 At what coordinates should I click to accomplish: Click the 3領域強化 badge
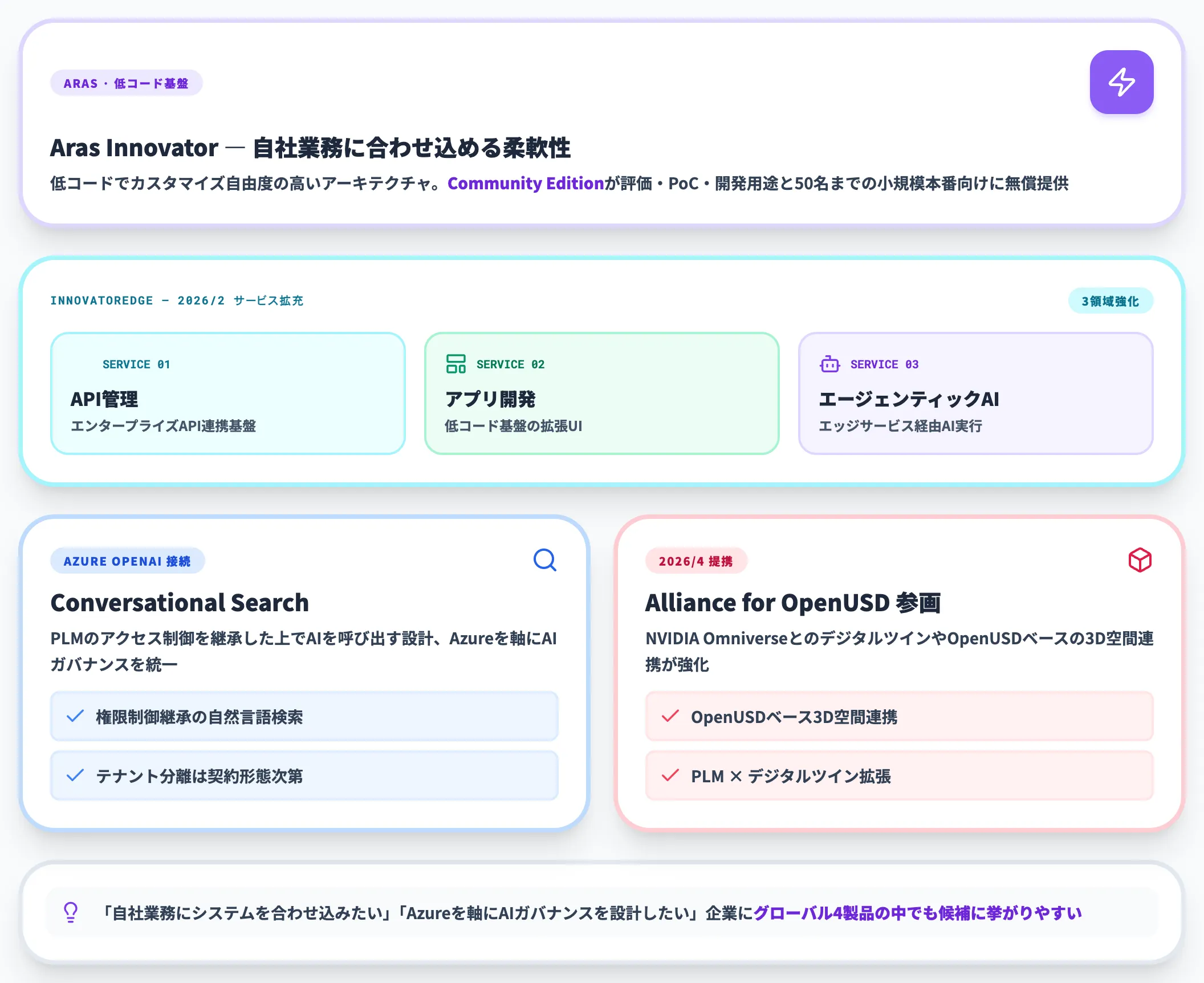pyautogui.click(x=1111, y=301)
